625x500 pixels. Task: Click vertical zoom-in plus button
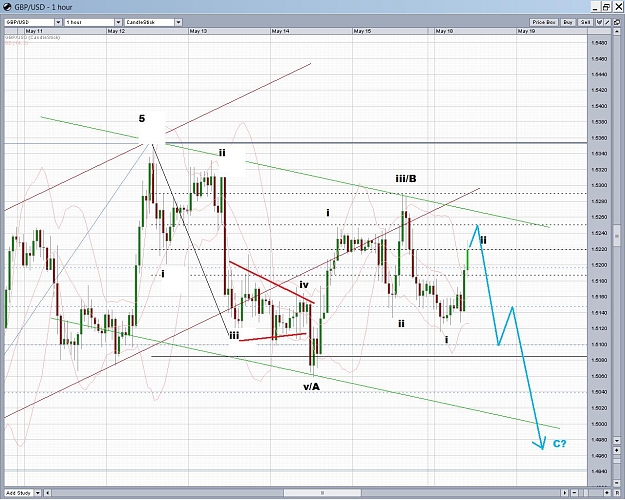(x=617, y=450)
